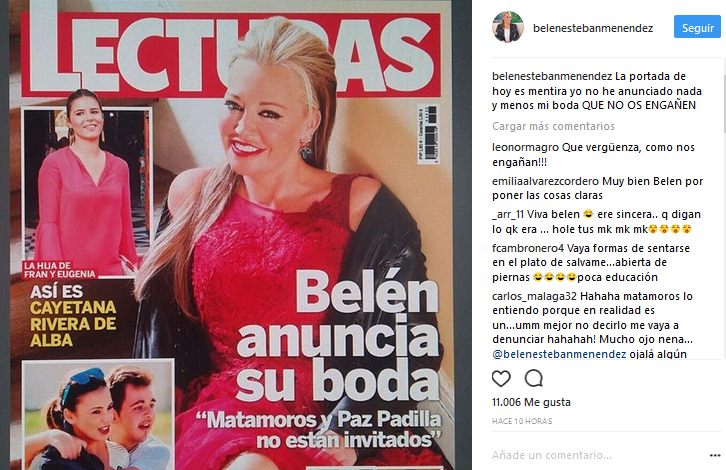Image resolution: width=726 pixels, height=470 pixels.
Task: Click the caption author username belenestebanmenendez
Action: click(552, 76)
